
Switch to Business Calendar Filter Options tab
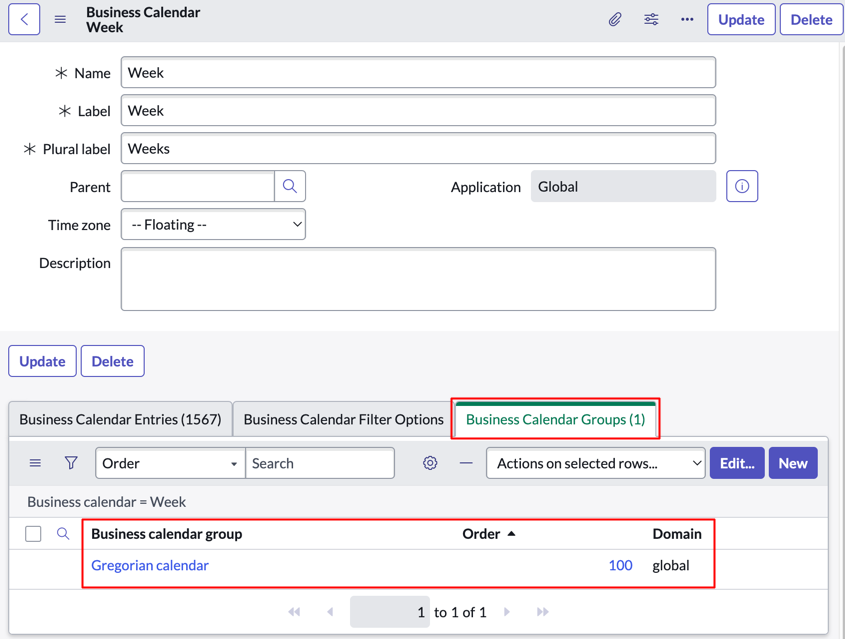(x=343, y=419)
